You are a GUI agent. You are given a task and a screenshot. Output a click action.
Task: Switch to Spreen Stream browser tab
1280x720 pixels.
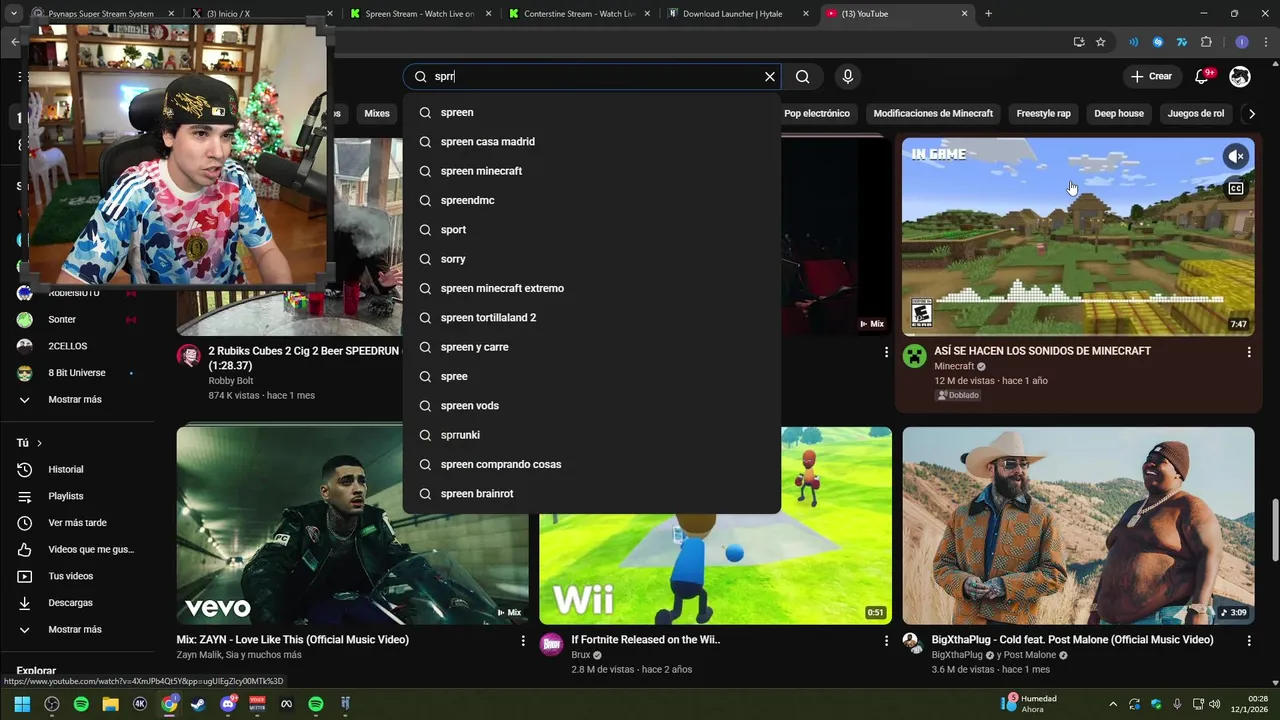pyautogui.click(x=419, y=14)
